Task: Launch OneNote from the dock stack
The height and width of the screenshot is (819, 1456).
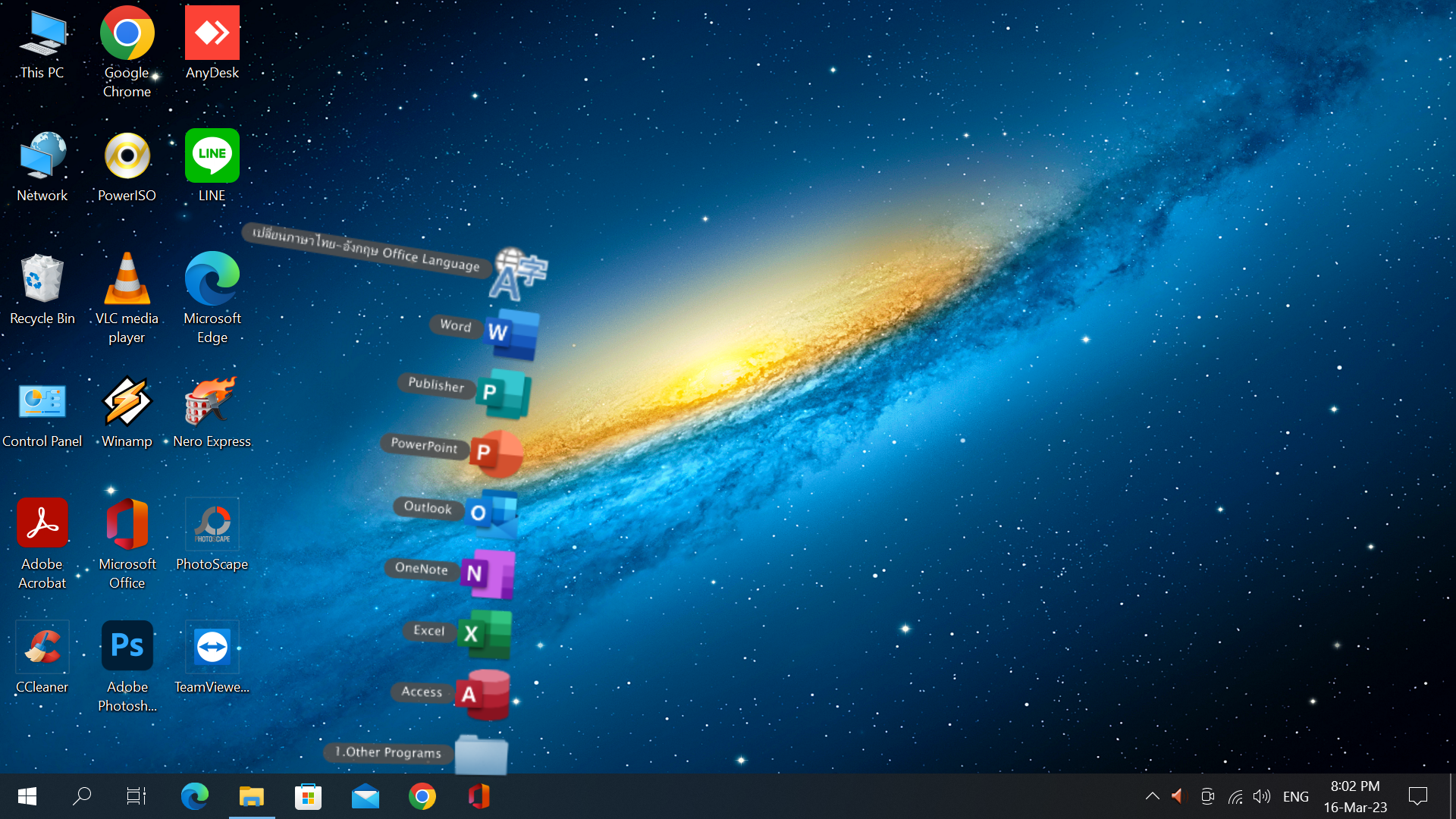Action: click(x=488, y=574)
